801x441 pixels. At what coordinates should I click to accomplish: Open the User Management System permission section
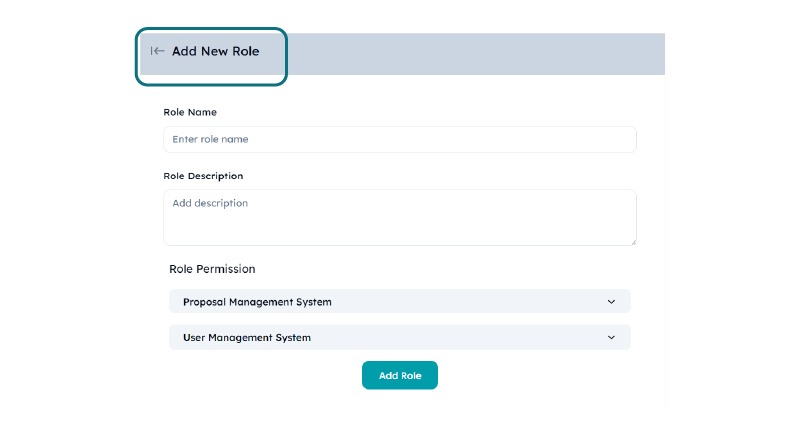coord(400,338)
